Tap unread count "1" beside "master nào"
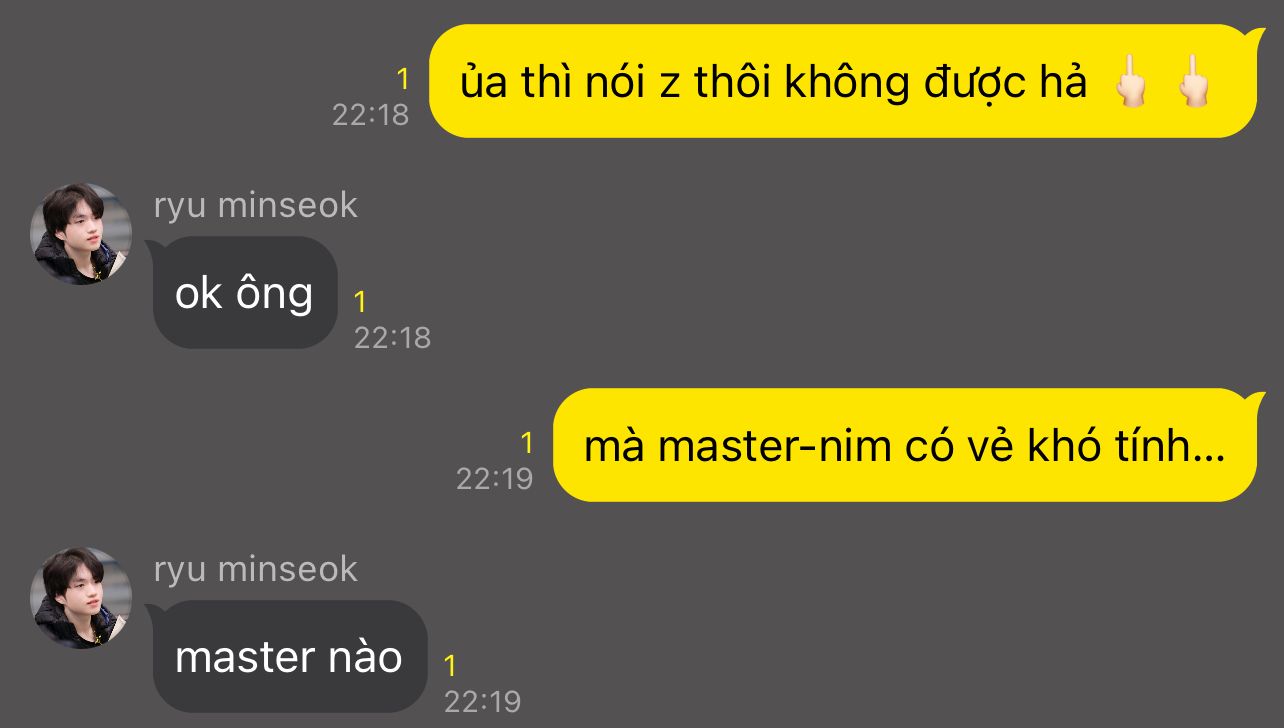 coord(451,666)
